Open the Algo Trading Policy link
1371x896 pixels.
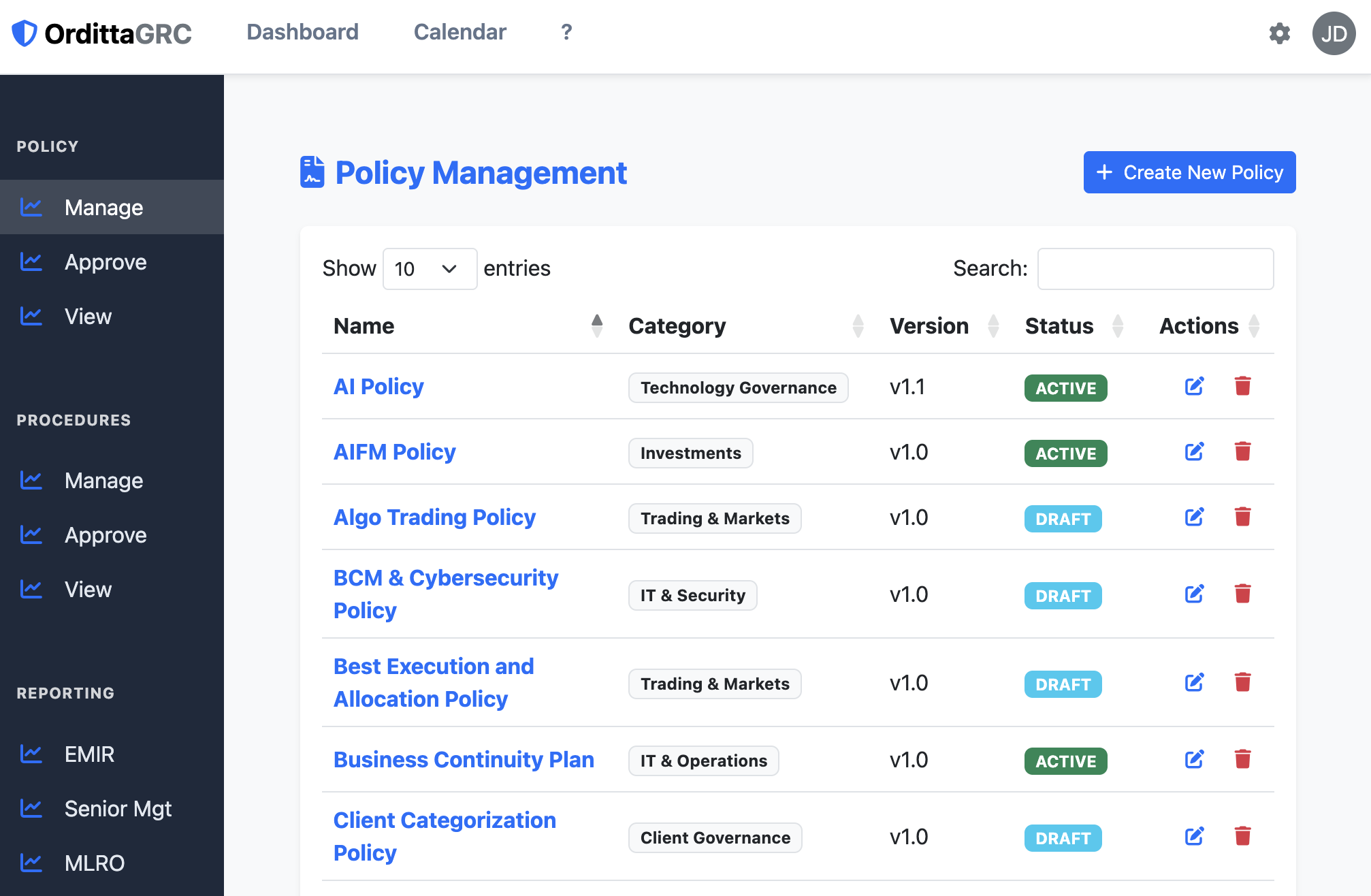click(434, 517)
